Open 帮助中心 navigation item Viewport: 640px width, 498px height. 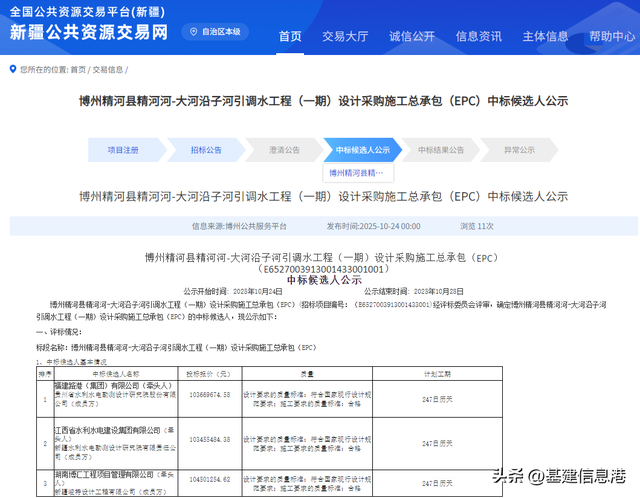(x=612, y=36)
